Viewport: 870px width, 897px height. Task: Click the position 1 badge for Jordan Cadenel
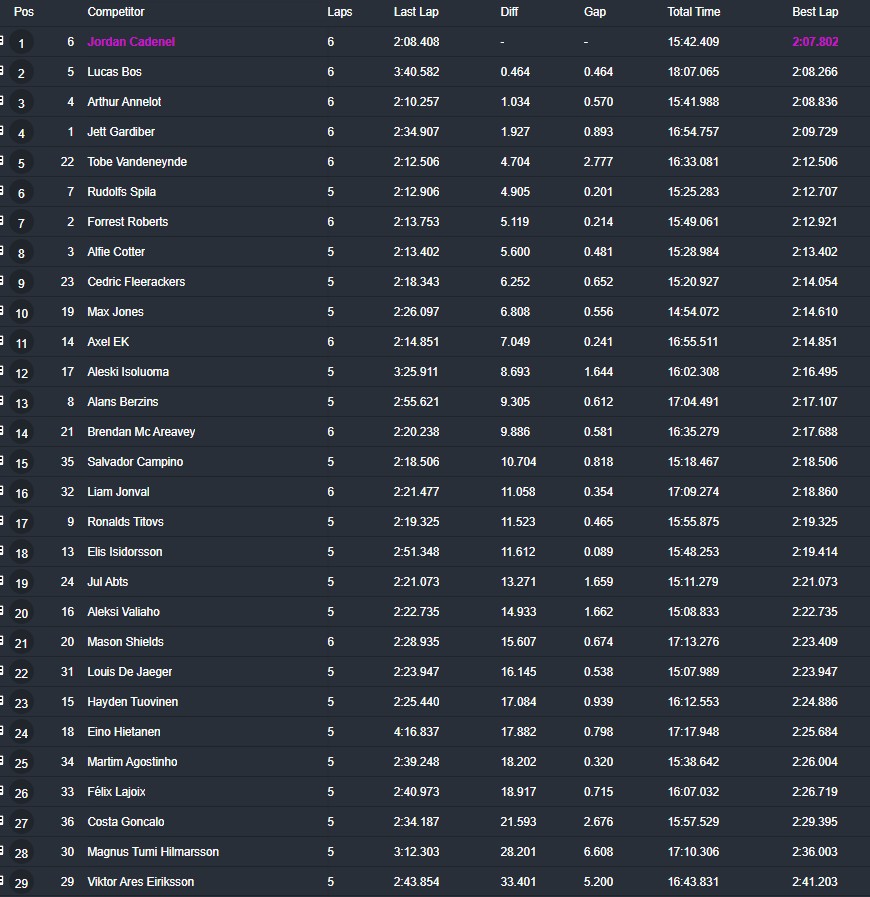click(x=21, y=43)
